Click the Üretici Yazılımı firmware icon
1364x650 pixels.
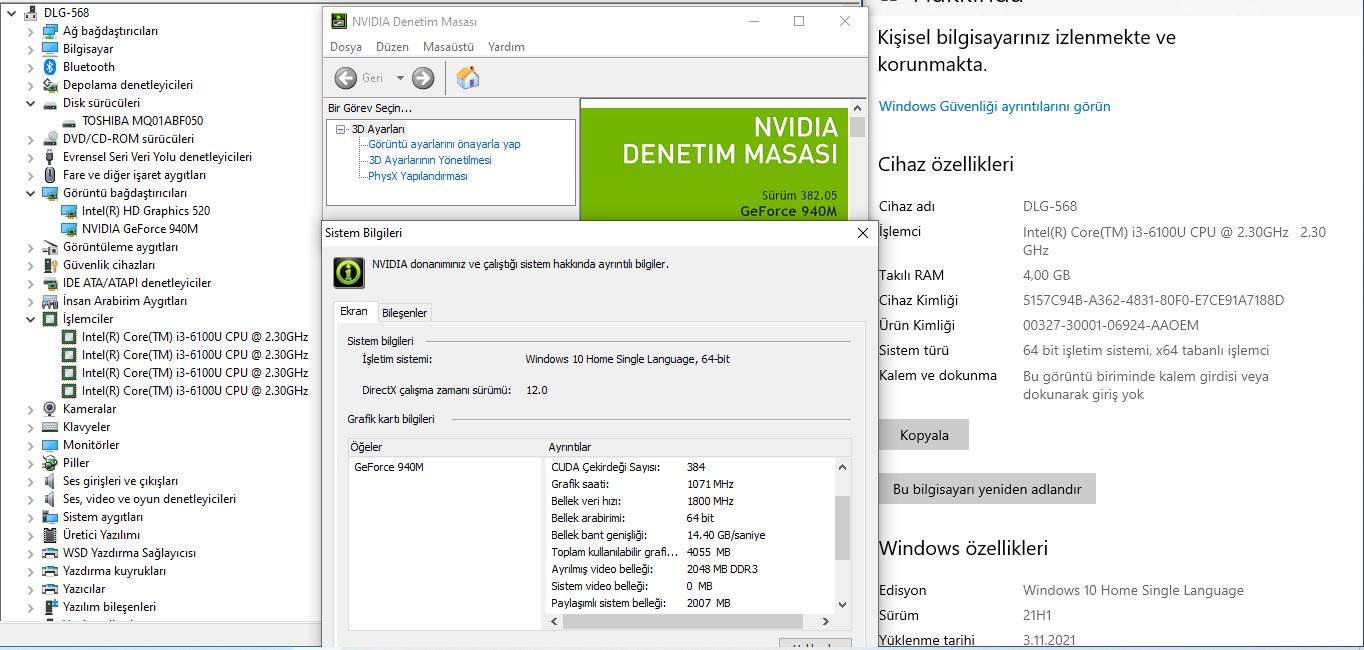click(50, 535)
